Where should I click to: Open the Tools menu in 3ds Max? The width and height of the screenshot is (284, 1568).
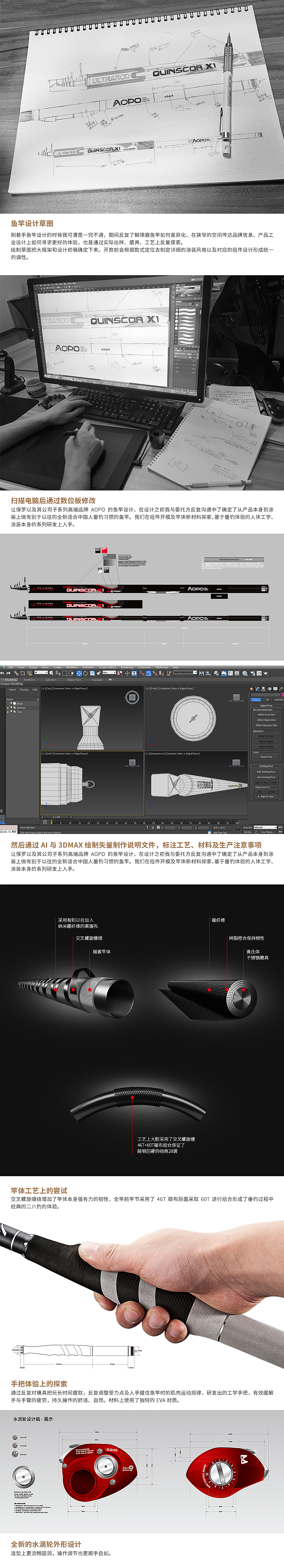click(21, 668)
